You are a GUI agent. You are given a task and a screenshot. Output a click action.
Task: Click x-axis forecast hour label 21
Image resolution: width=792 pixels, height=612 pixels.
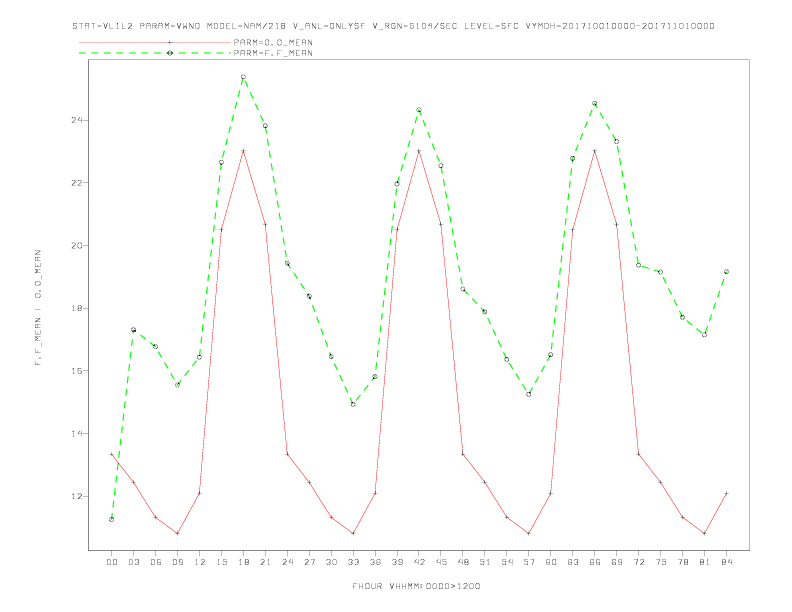pos(265,562)
